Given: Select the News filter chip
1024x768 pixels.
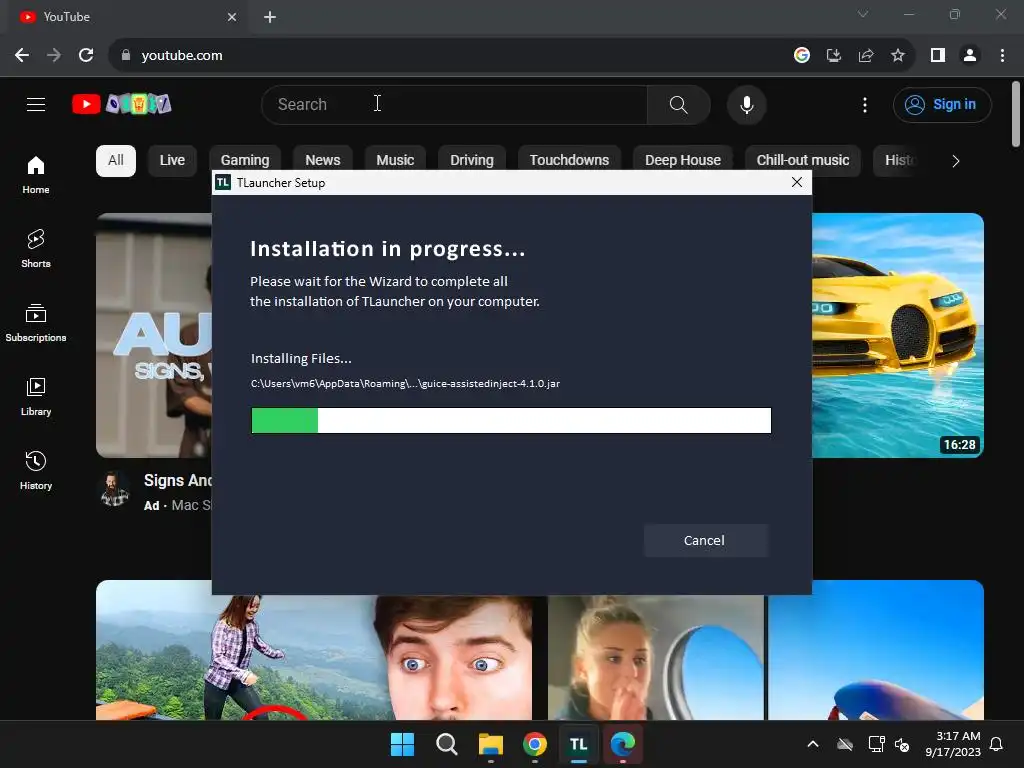Looking at the screenshot, I should pos(323,159).
